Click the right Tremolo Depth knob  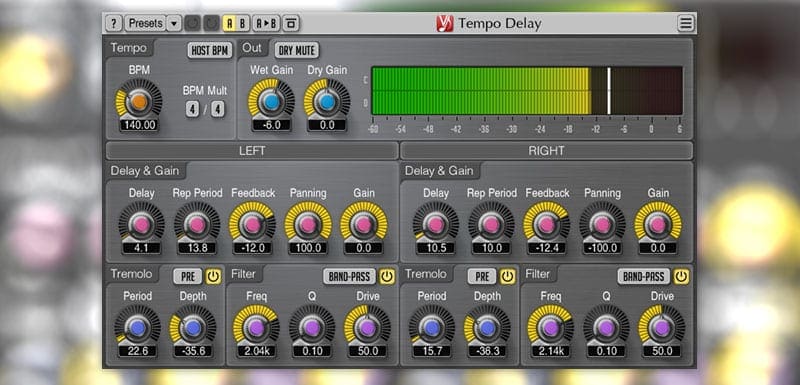pos(487,328)
